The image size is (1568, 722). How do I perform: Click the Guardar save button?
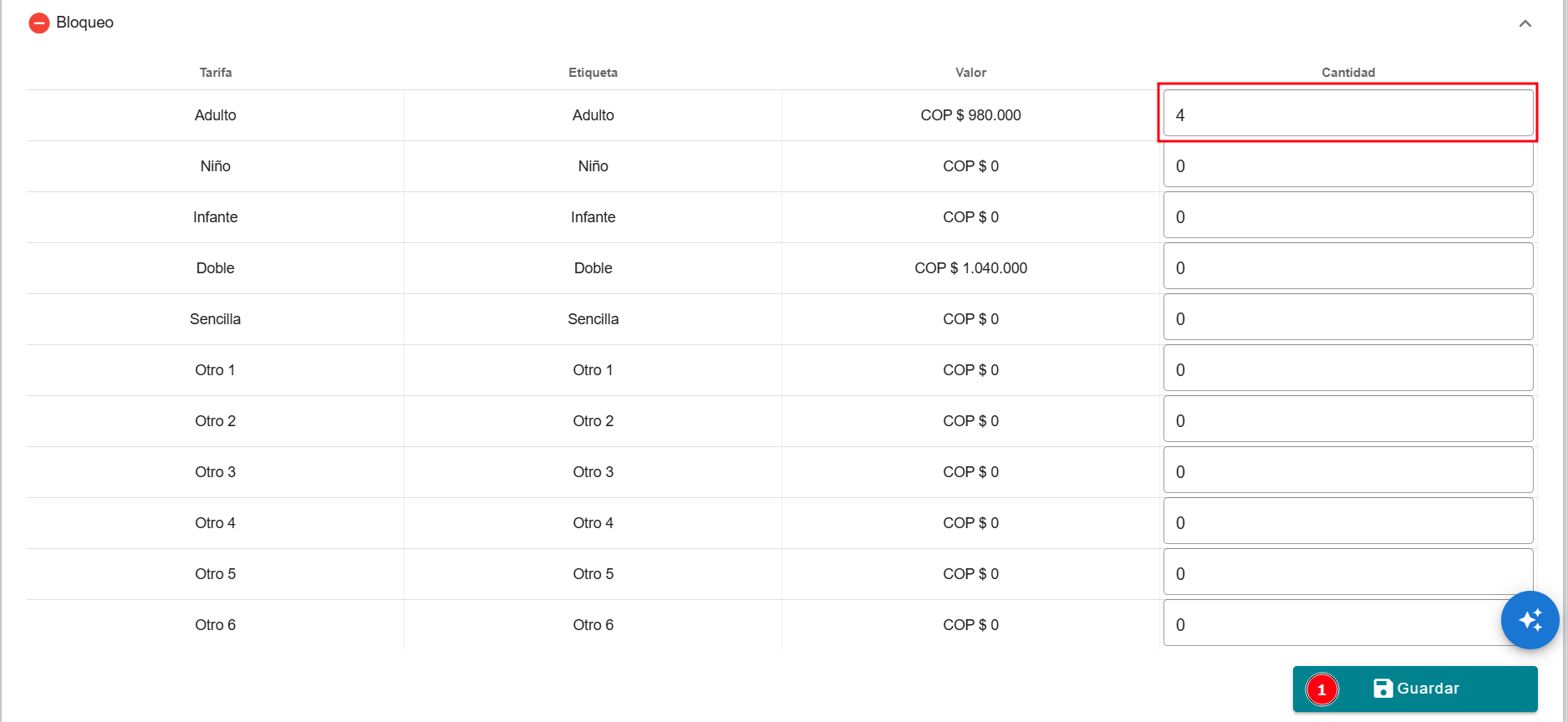point(1427,689)
